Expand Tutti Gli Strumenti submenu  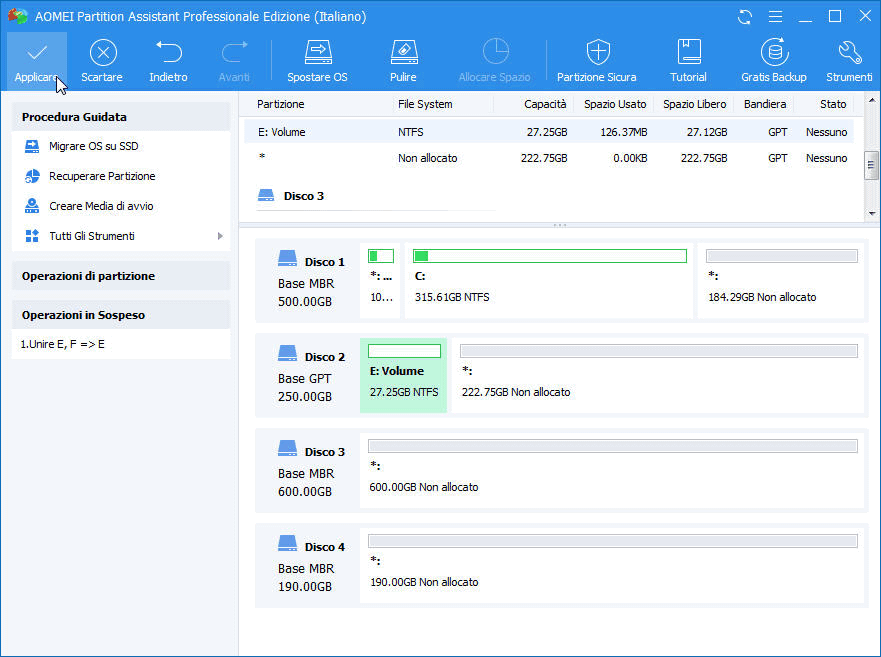point(220,236)
